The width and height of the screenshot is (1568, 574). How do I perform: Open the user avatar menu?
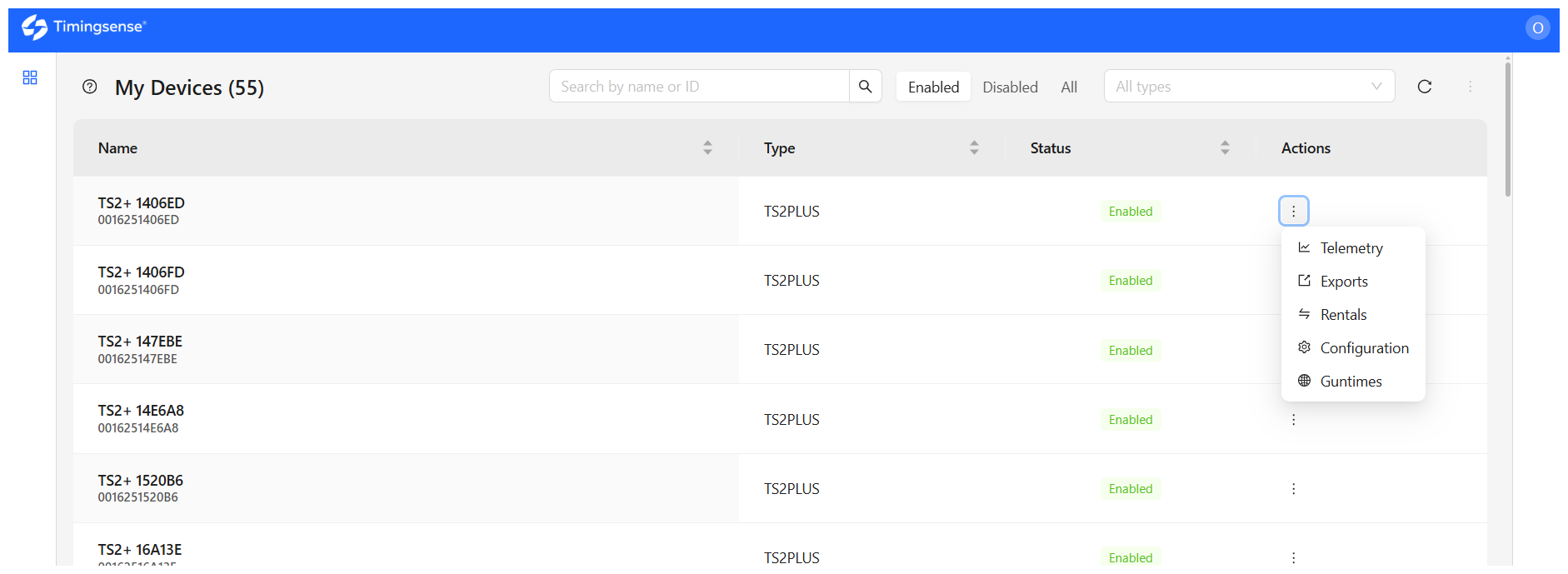click(x=1538, y=27)
